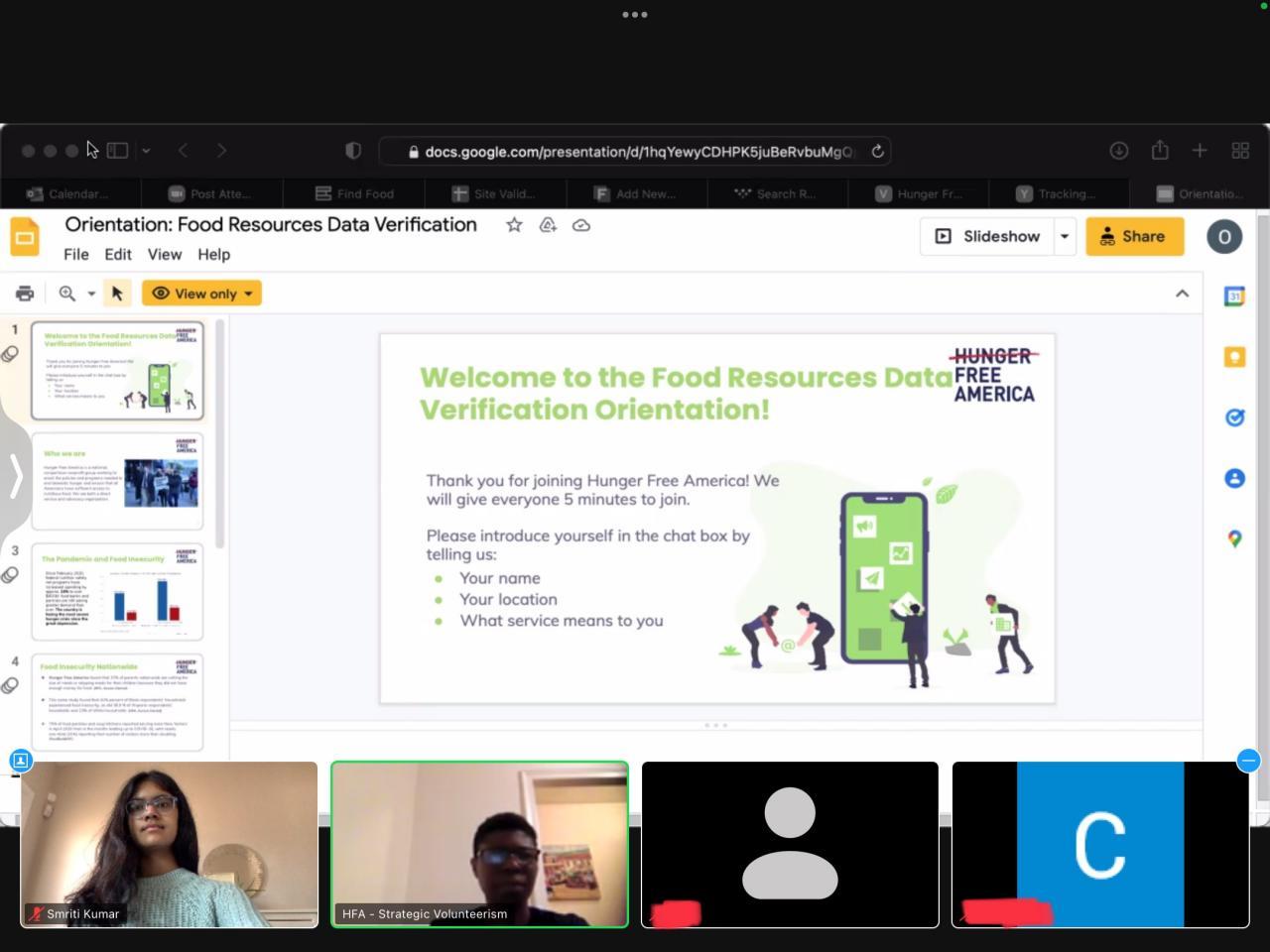Image resolution: width=1270 pixels, height=952 pixels.
Task: Open the Google Maps side panel
Action: coord(1234,538)
